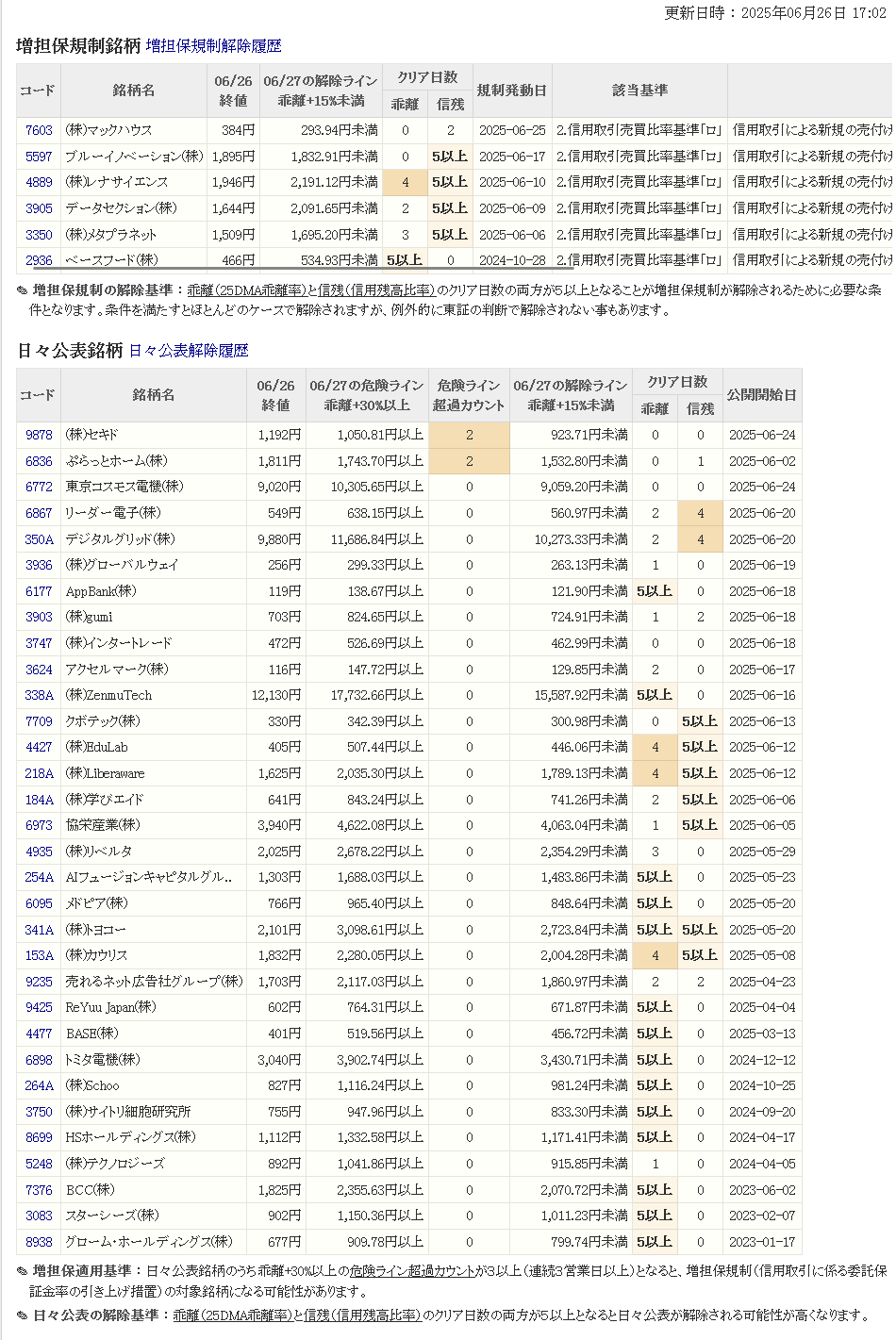Viewport: 896px width, 1340px height.
Task: Click the name (株)ZenmuTech
Action: point(108,695)
